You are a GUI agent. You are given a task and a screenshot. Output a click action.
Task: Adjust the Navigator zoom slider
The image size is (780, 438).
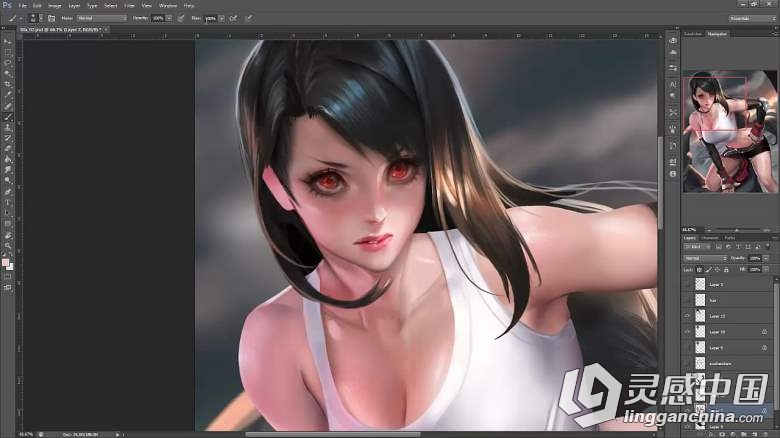[x=736, y=230]
